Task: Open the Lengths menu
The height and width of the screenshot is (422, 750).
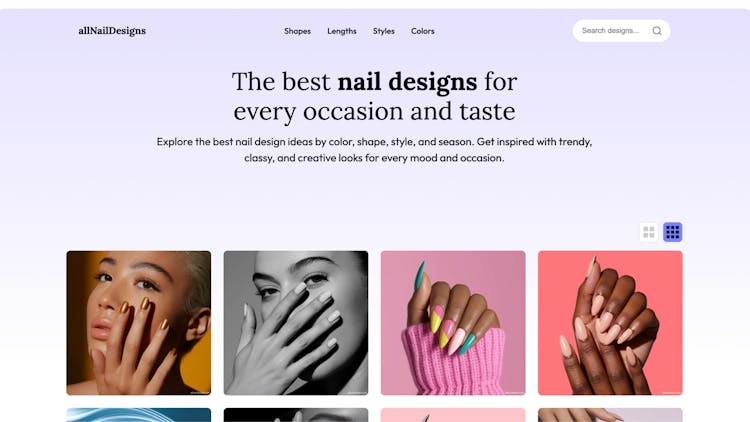Action: coord(342,31)
